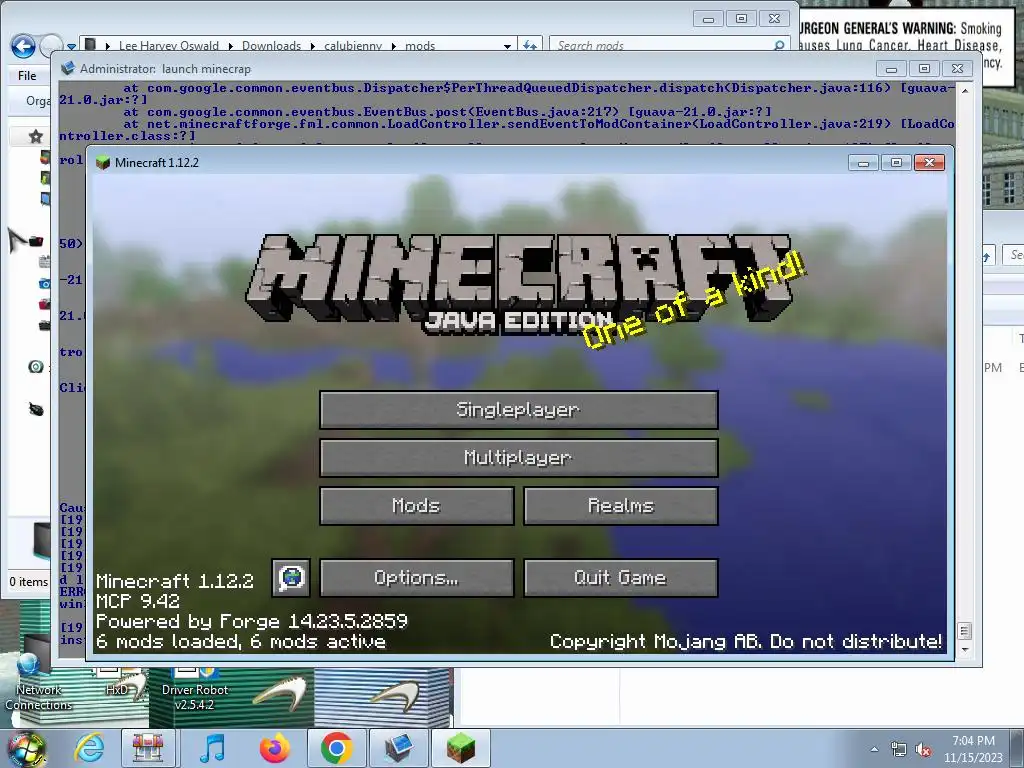Select the Driver Robot v2.5.4.2 desktop icon

pyautogui.click(x=195, y=690)
